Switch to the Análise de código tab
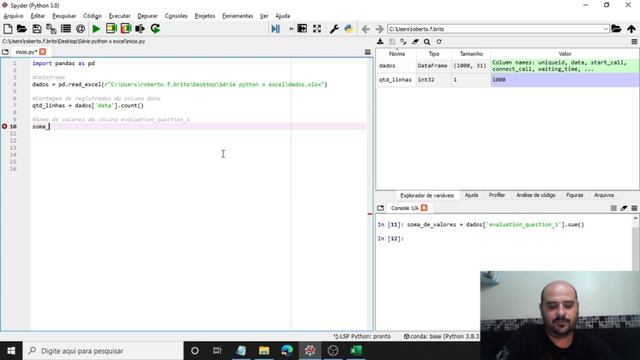Screen dimensions: 640x360 [536, 195]
